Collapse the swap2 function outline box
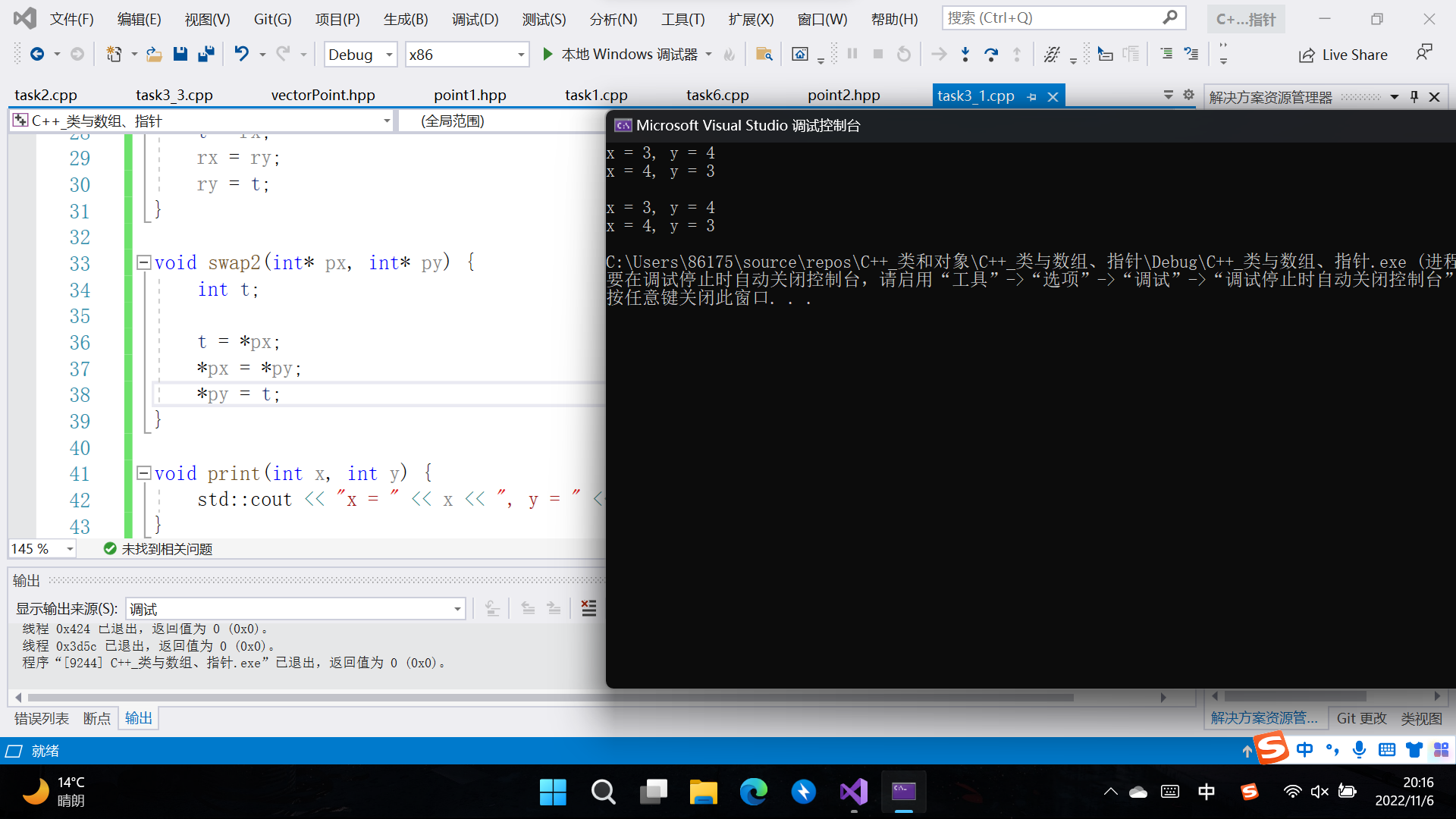This screenshot has width=1456, height=819. click(143, 262)
